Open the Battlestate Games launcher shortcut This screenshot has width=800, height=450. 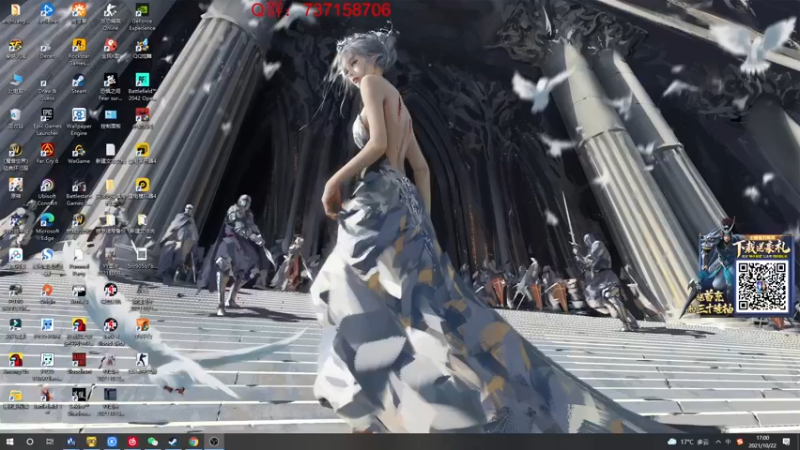click(79, 191)
